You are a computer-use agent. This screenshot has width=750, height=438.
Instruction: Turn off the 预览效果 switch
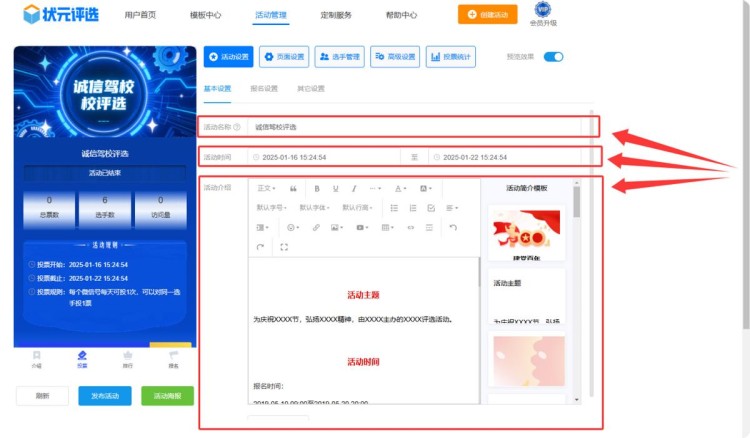[x=553, y=57]
